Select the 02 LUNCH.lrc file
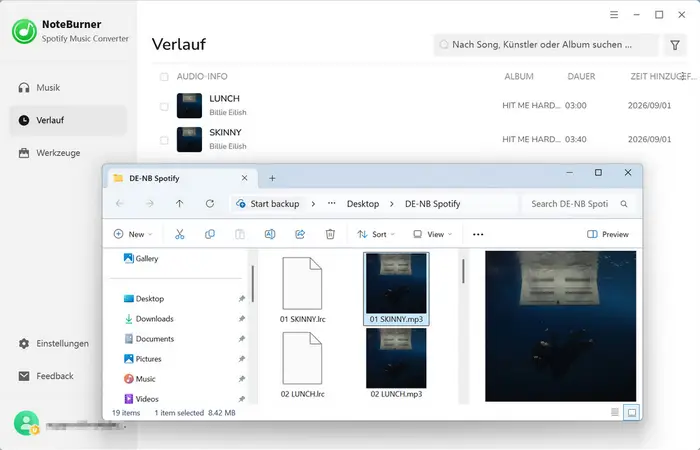This screenshot has height=450, width=700. 302,365
